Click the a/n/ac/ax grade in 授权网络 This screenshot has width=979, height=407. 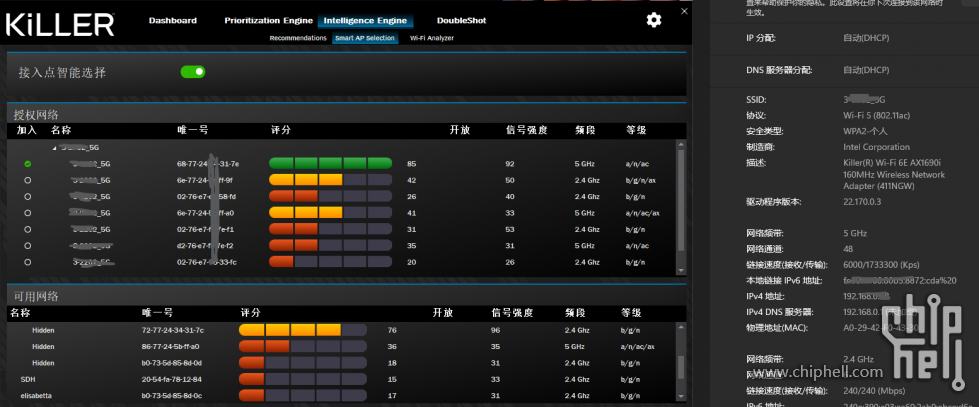pos(640,213)
